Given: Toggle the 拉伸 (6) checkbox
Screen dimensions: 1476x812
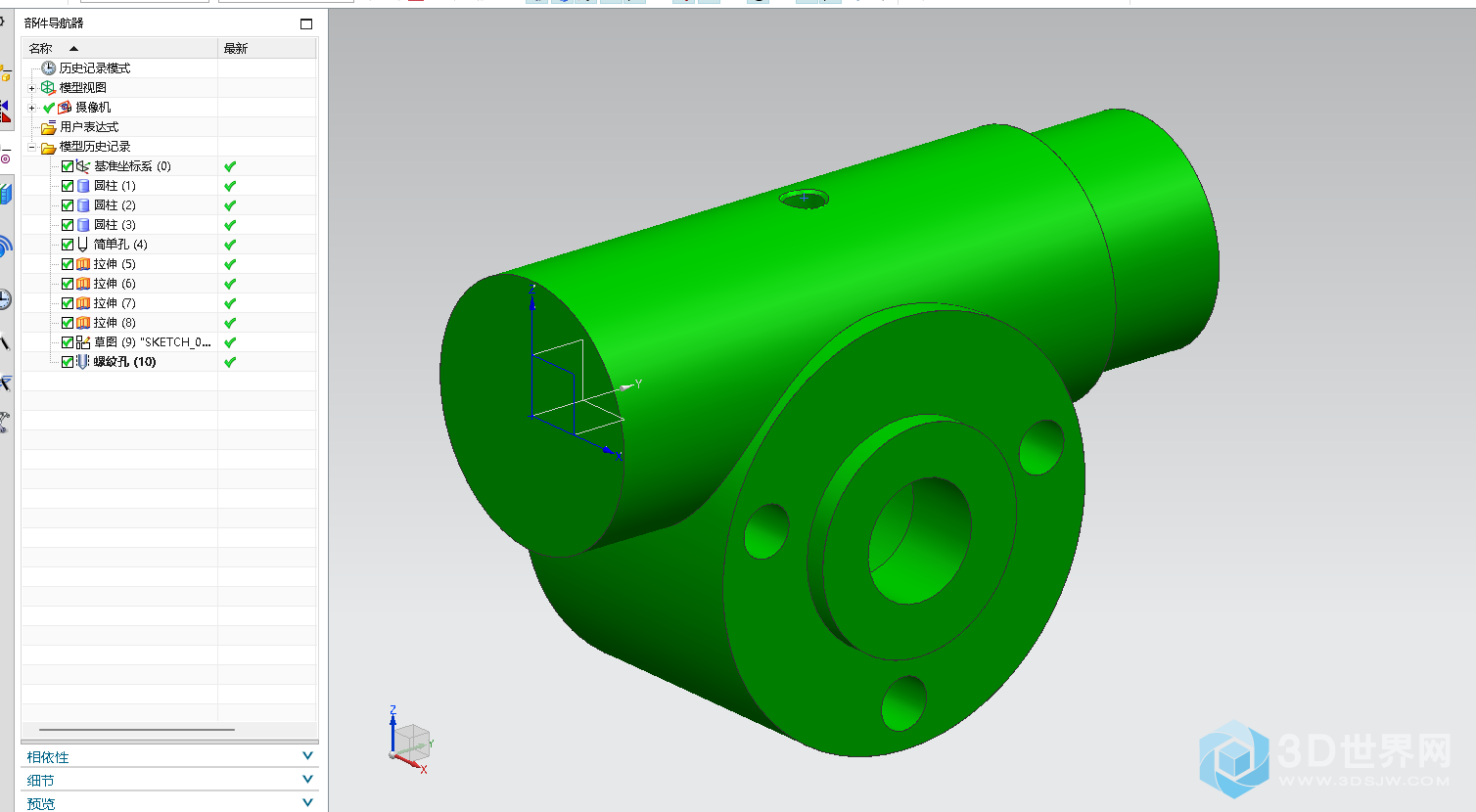Looking at the screenshot, I should [x=68, y=284].
